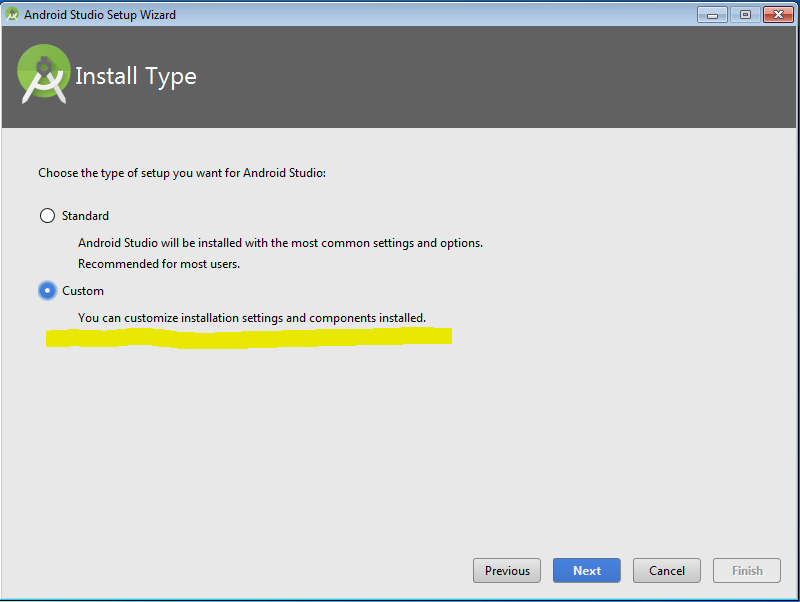Click the yellow highlight stroke
This screenshot has height=602, width=800.
[249, 338]
